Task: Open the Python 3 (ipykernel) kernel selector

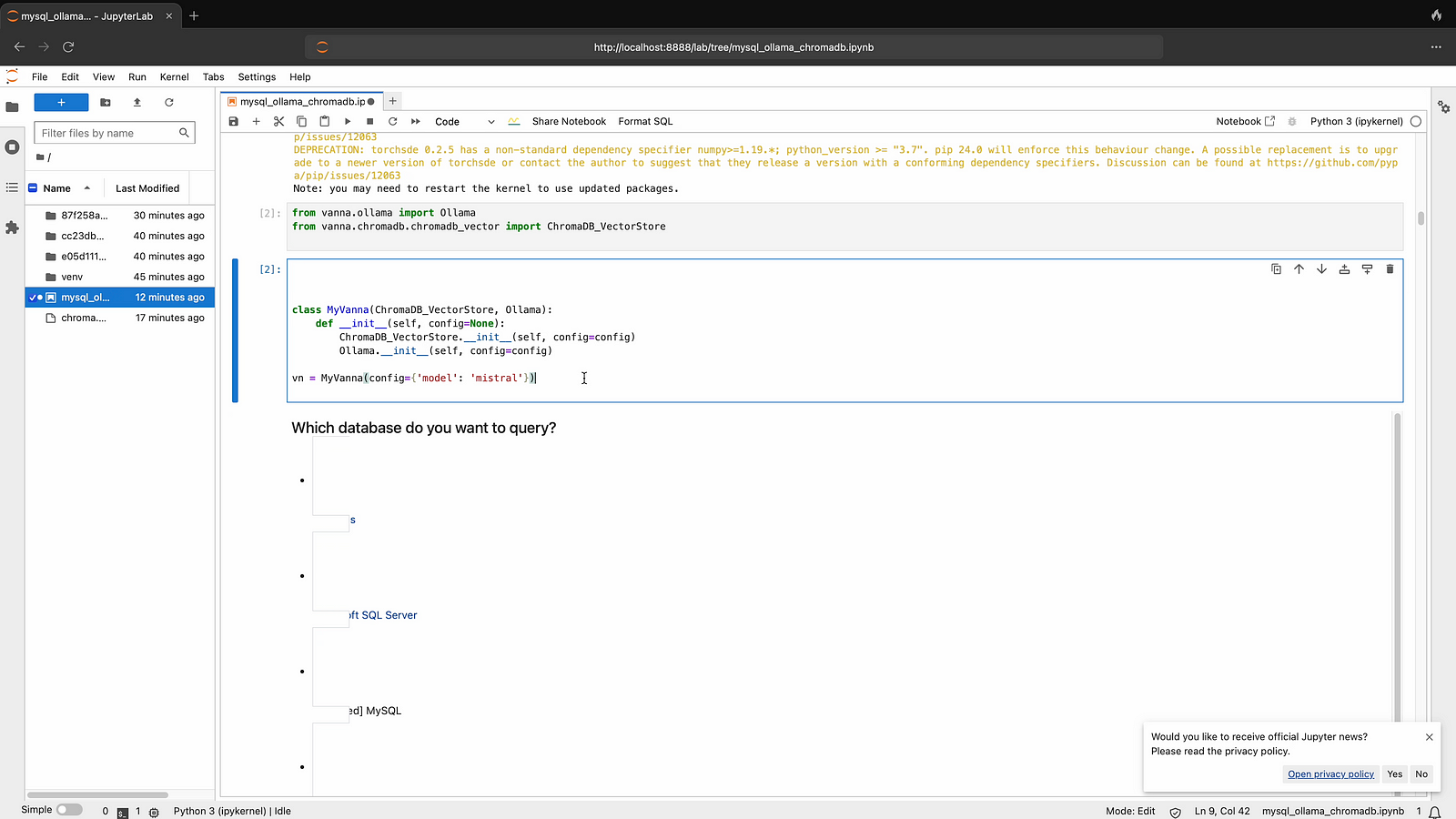Action: [x=1356, y=121]
